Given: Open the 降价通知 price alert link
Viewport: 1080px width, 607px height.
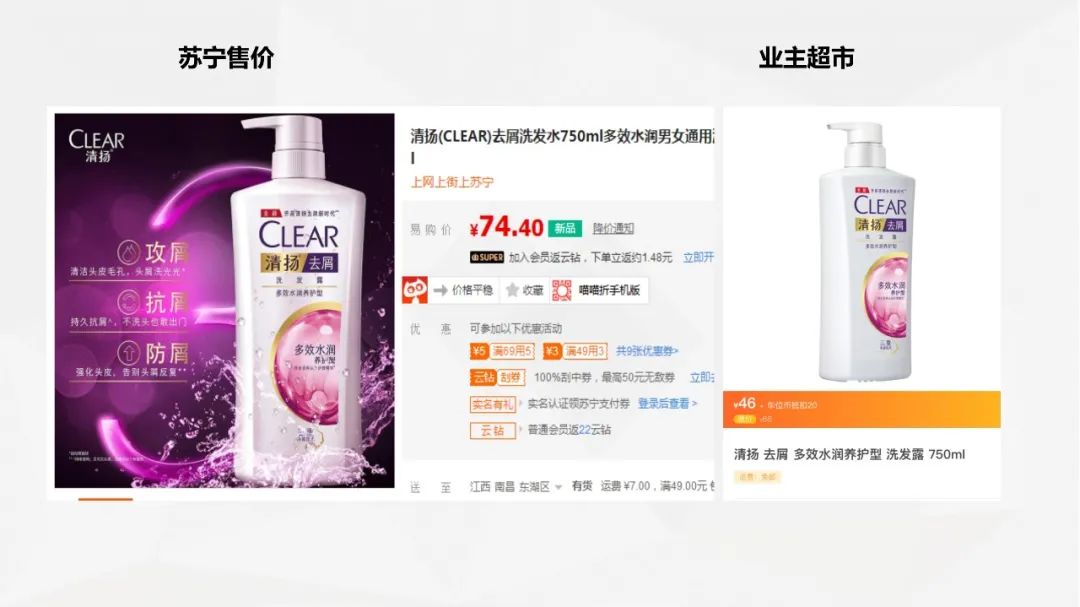Looking at the screenshot, I should [x=613, y=228].
